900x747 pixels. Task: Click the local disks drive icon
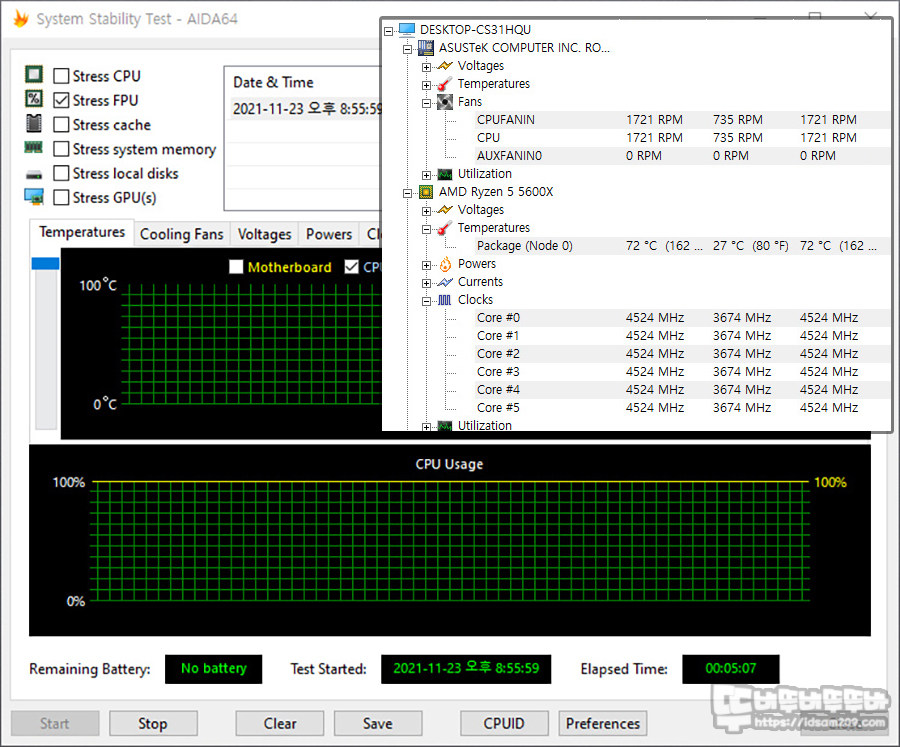[x=34, y=174]
